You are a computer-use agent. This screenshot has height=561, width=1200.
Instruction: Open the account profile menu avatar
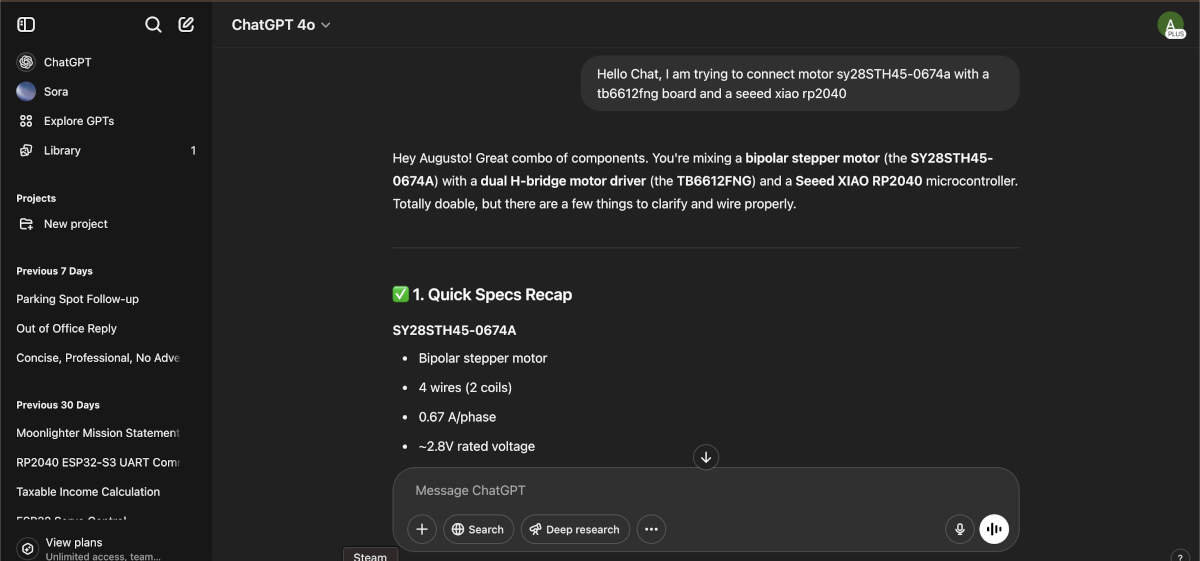(1170, 25)
